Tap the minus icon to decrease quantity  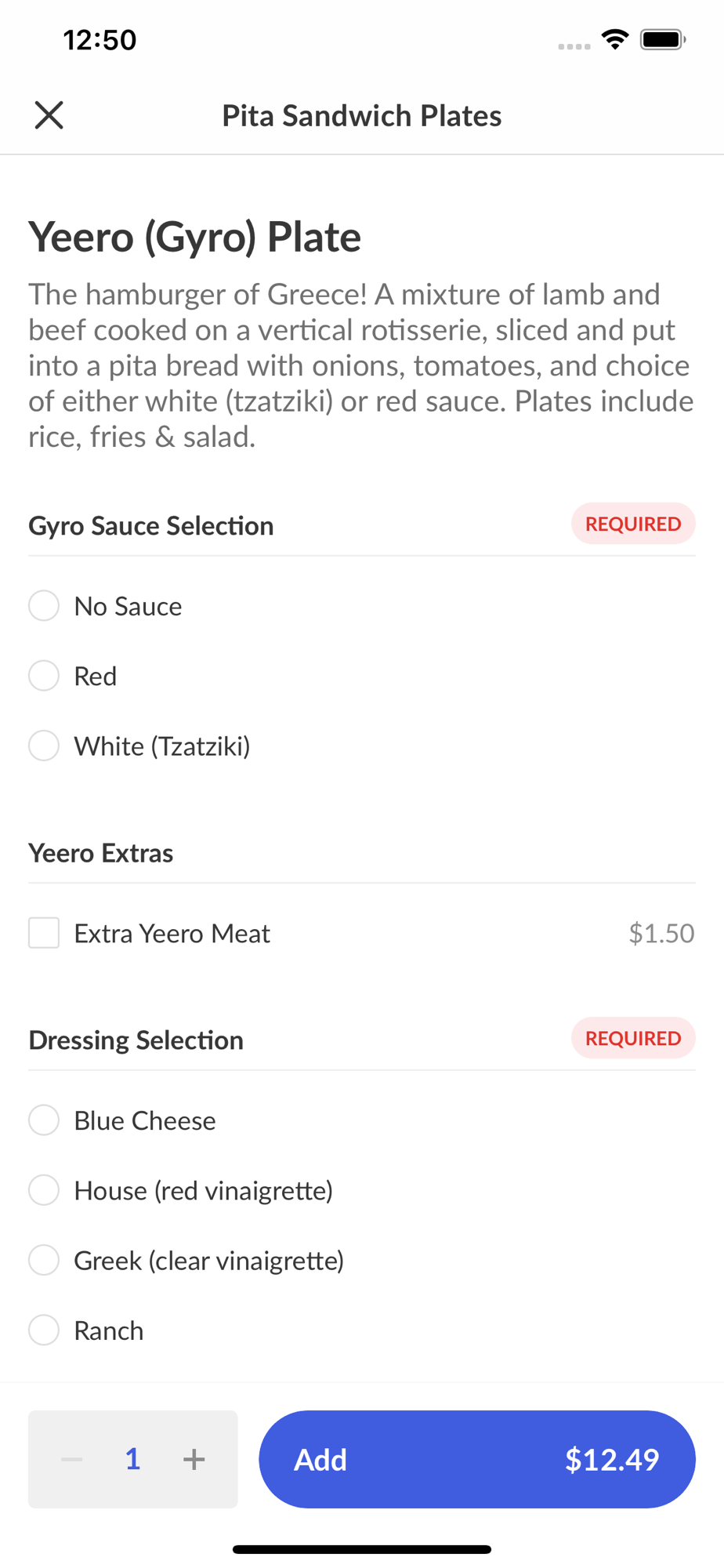(72, 1459)
